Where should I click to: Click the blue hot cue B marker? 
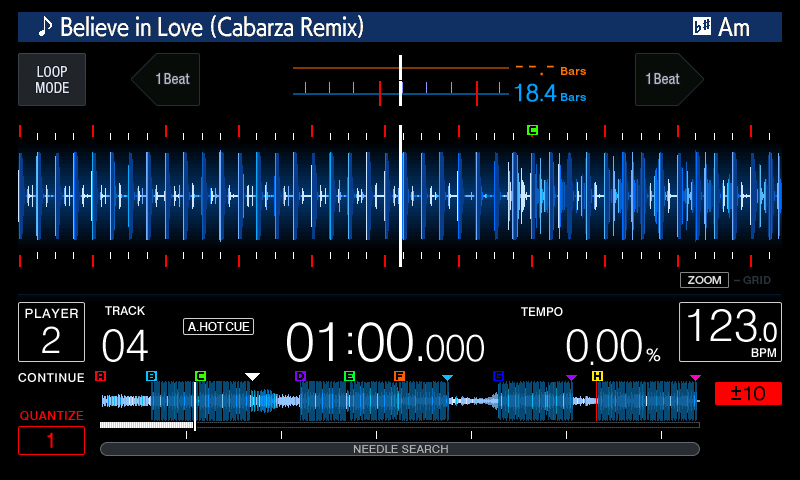(x=151, y=376)
